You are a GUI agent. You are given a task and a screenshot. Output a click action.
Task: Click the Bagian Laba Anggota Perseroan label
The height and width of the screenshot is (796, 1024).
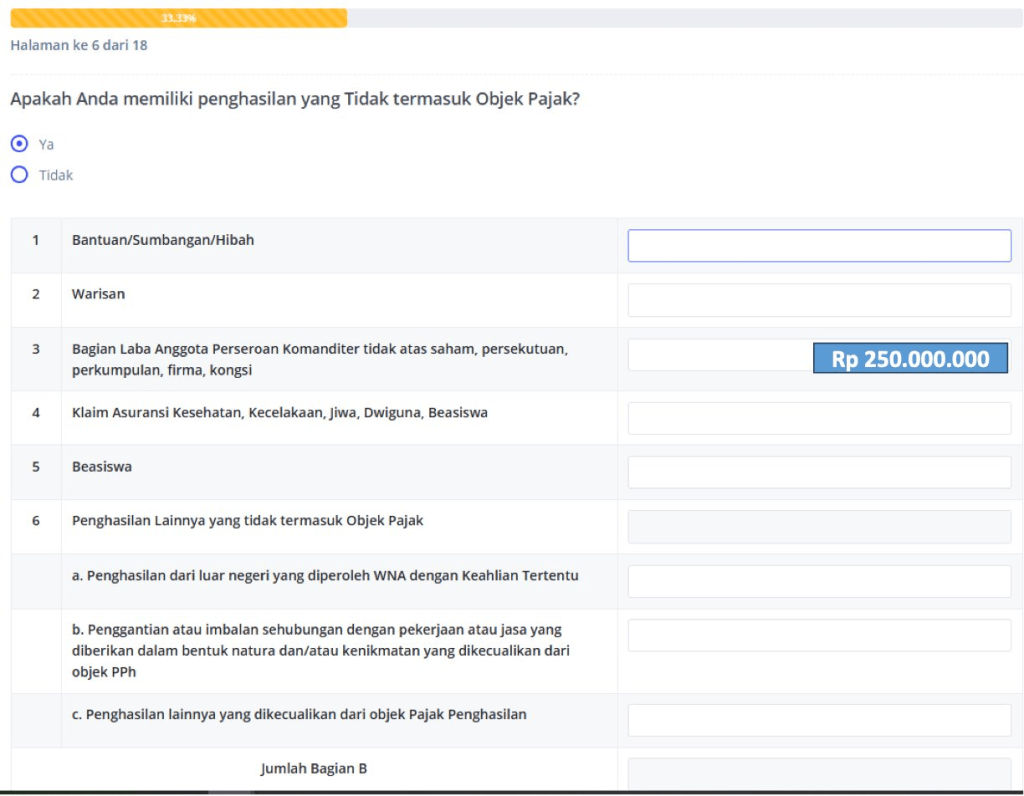click(319, 359)
